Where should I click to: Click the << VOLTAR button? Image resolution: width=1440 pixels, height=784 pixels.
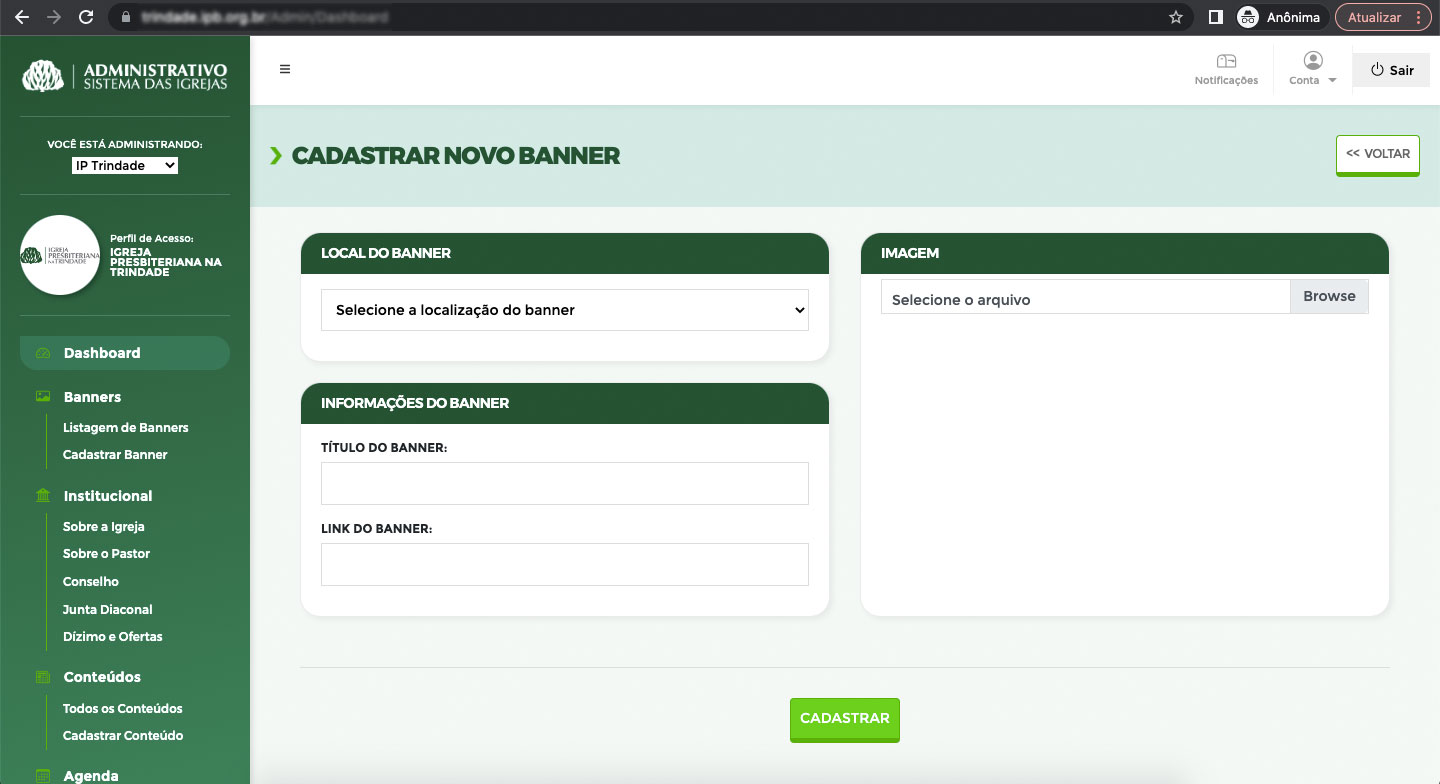(x=1377, y=154)
